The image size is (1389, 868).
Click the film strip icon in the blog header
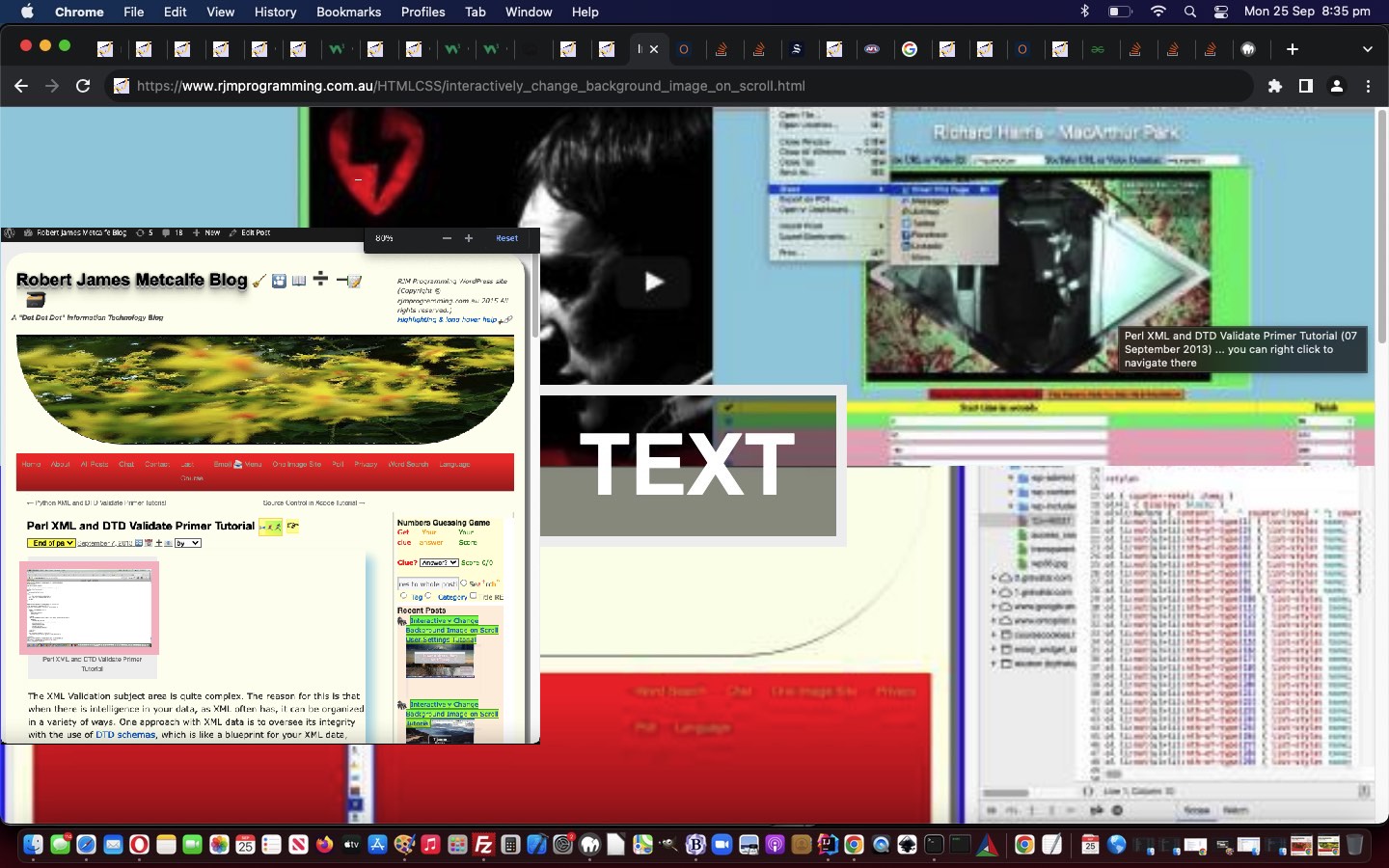[278, 282]
